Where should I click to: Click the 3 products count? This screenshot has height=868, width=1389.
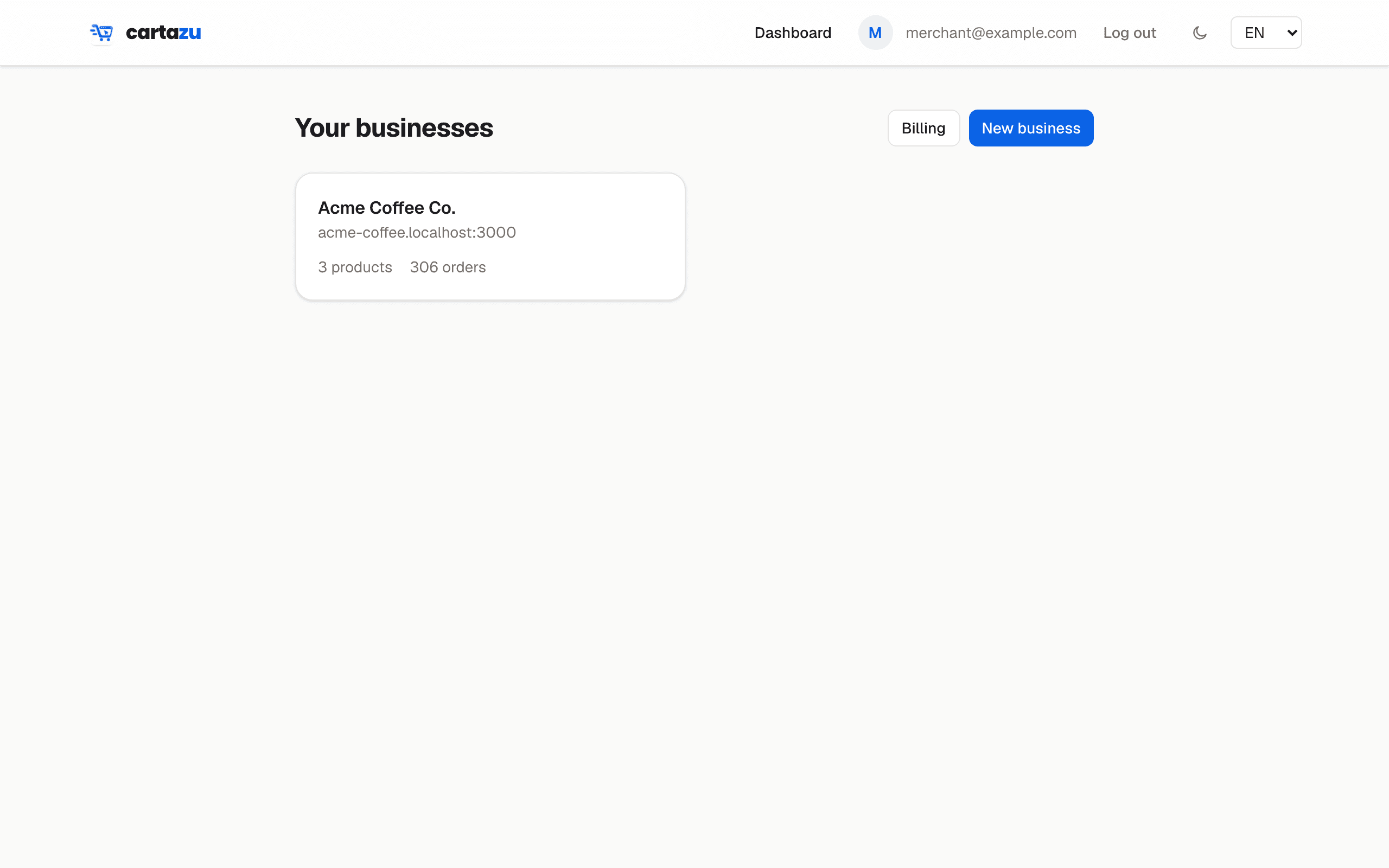[x=355, y=267]
